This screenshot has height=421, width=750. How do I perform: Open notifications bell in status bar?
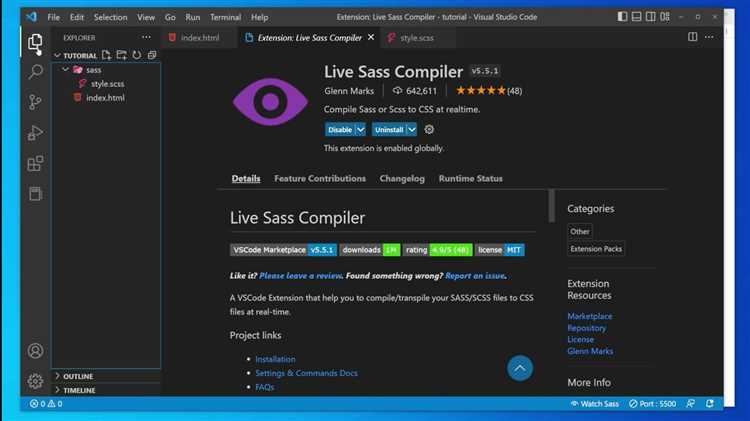(x=710, y=403)
